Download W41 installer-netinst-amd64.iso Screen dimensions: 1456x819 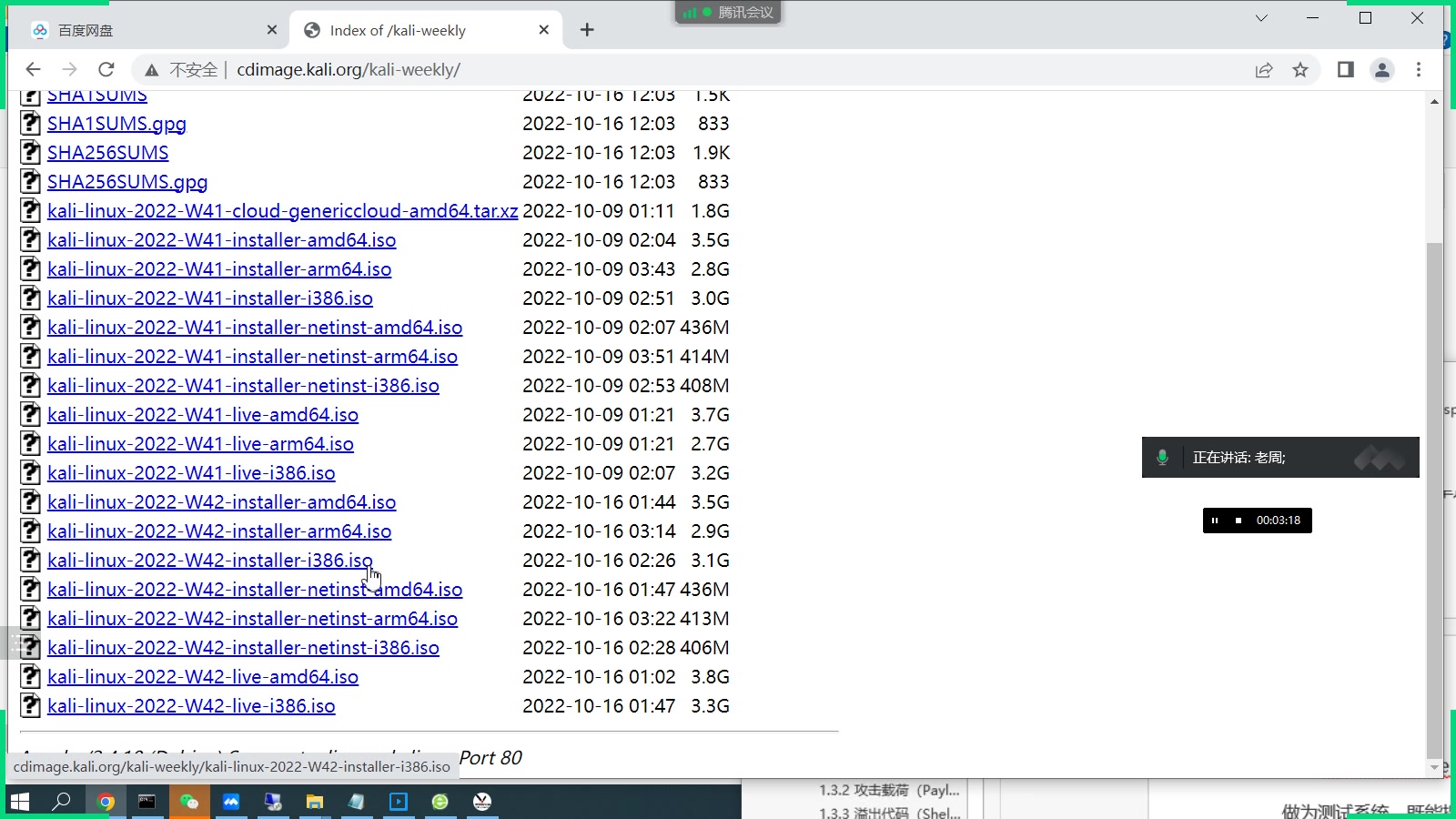tap(255, 328)
